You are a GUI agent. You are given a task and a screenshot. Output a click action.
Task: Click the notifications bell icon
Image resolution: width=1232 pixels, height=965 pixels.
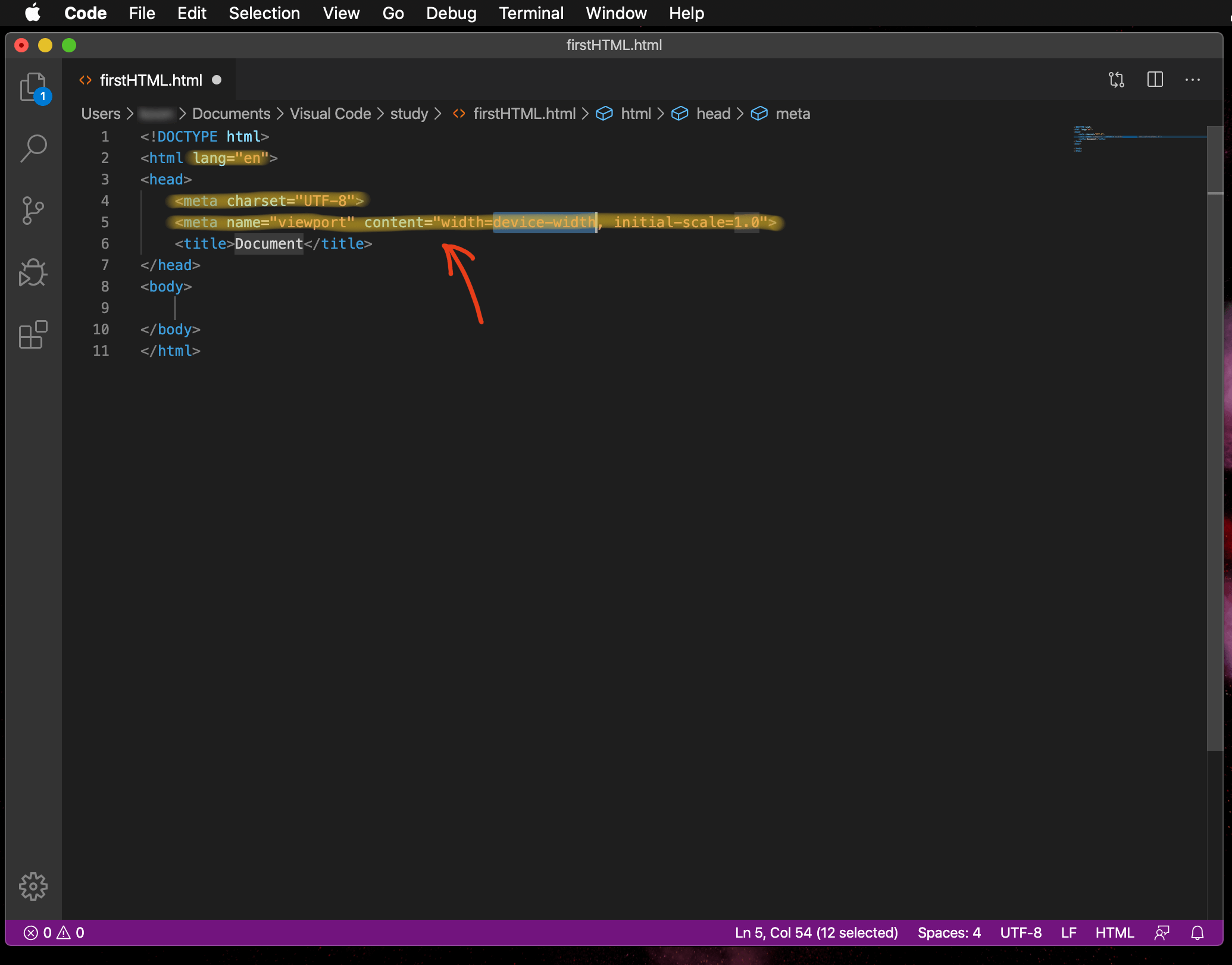pyautogui.click(x=1197, y=933)
